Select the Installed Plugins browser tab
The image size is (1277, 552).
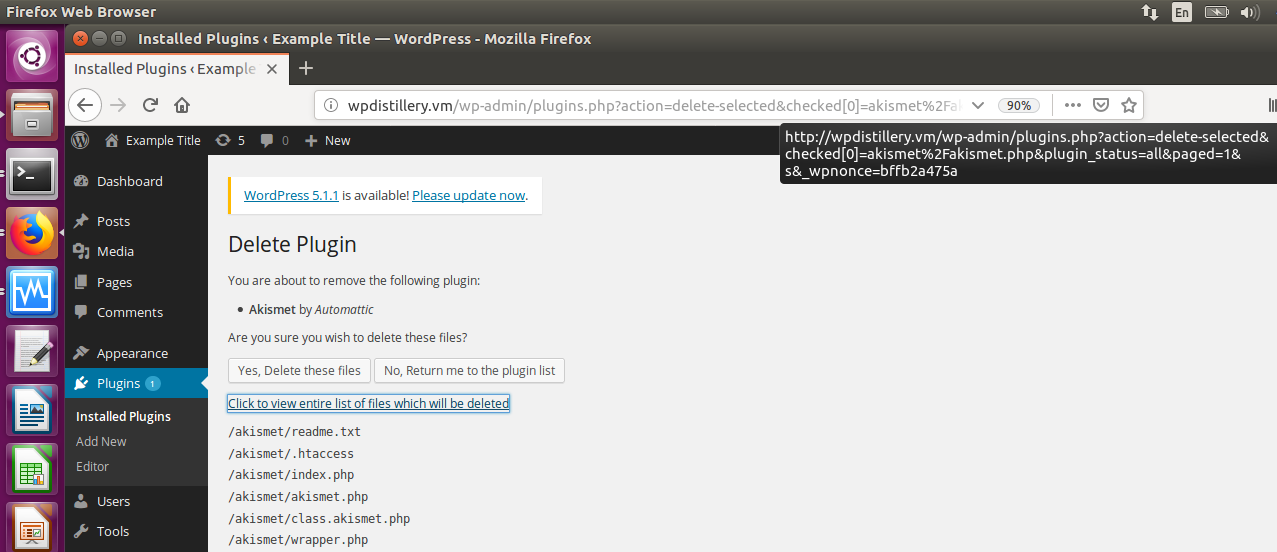click(x=178, y=68)
